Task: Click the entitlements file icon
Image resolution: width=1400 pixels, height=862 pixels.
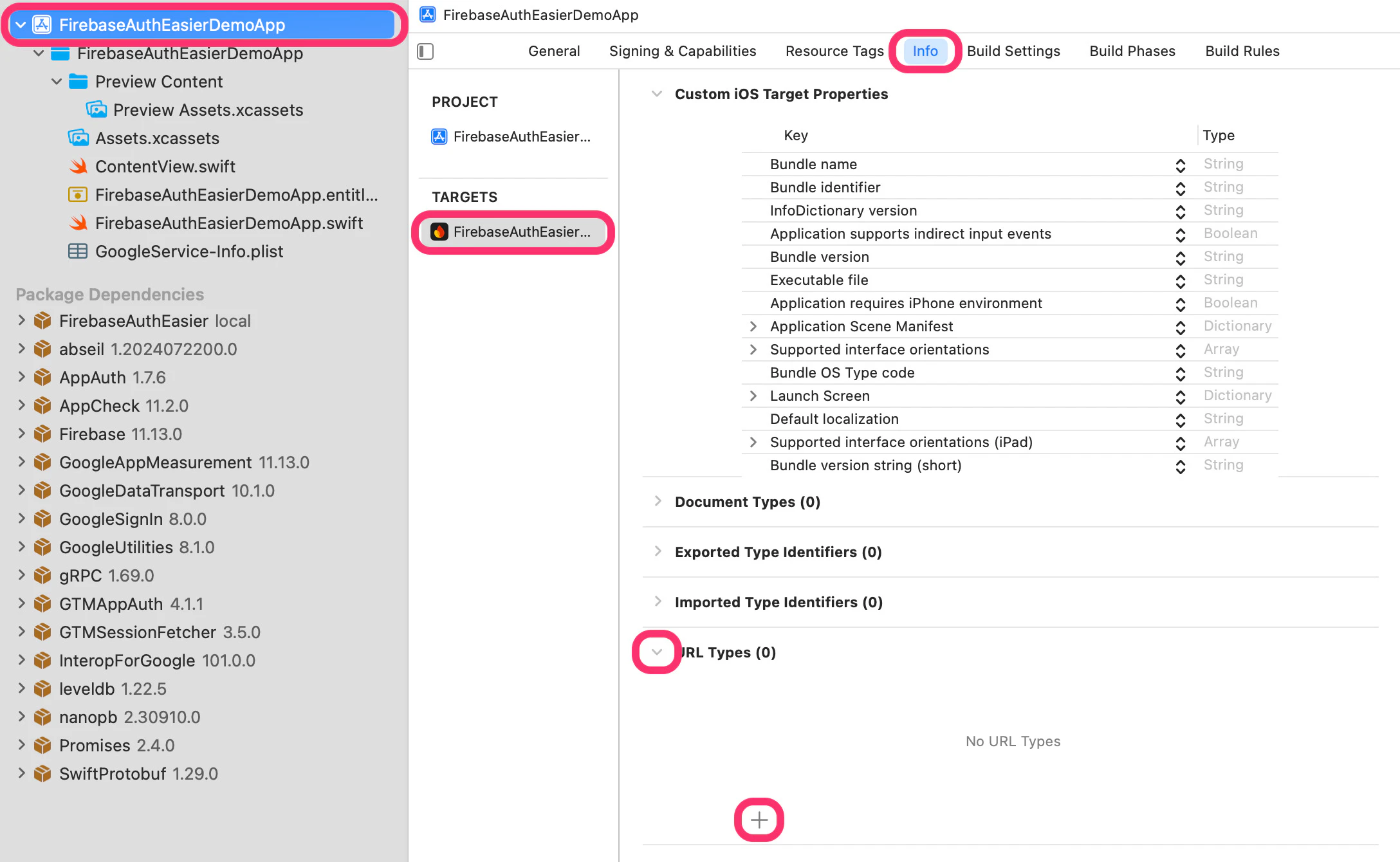Action: click(x=78, y=194)
